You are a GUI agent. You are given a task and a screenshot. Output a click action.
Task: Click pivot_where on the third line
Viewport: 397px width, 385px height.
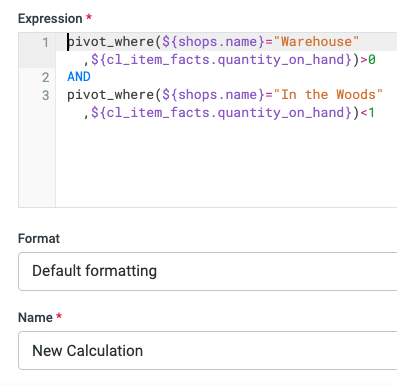(110, 95)
